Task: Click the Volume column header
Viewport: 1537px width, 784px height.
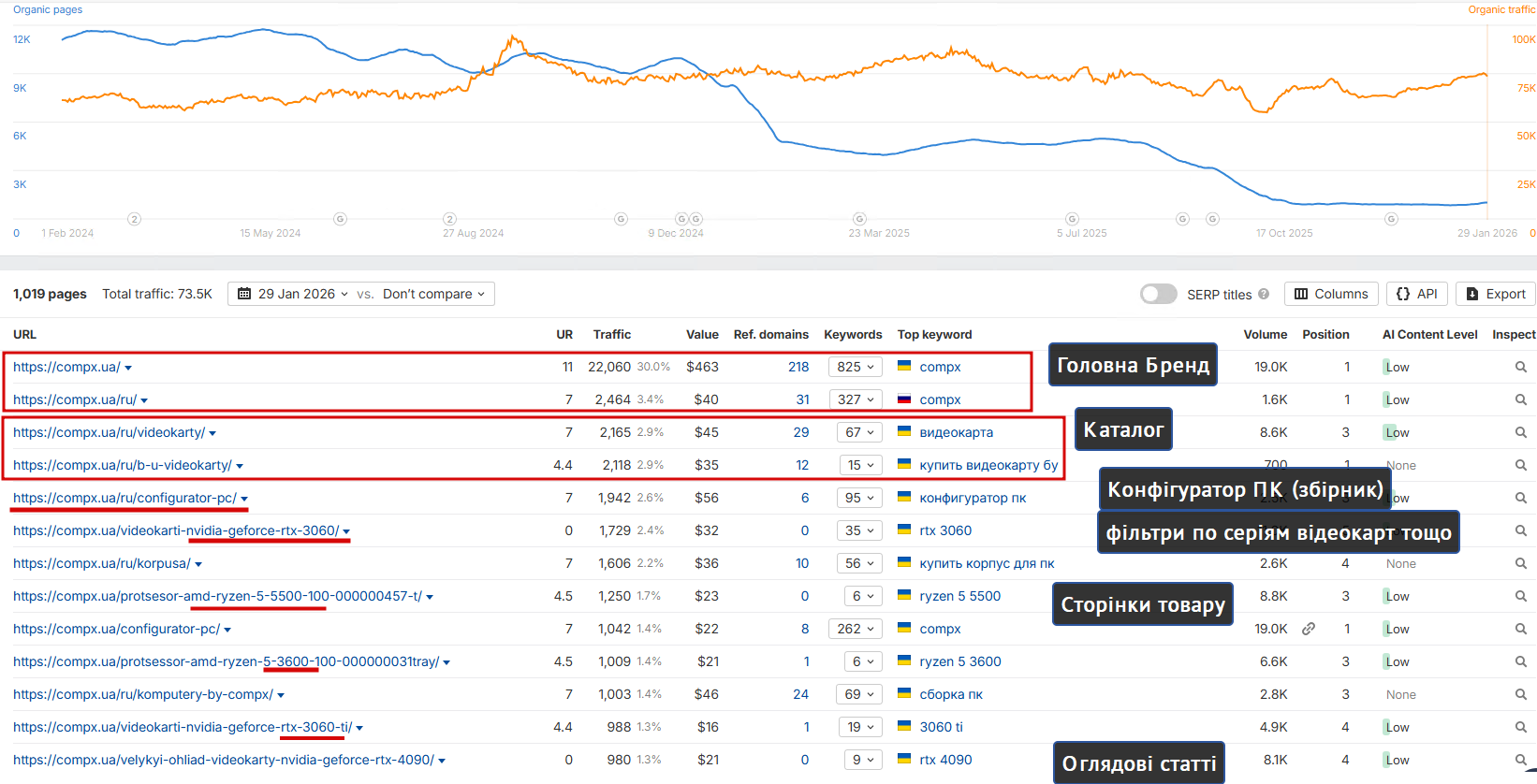Action: (1266, 334)
